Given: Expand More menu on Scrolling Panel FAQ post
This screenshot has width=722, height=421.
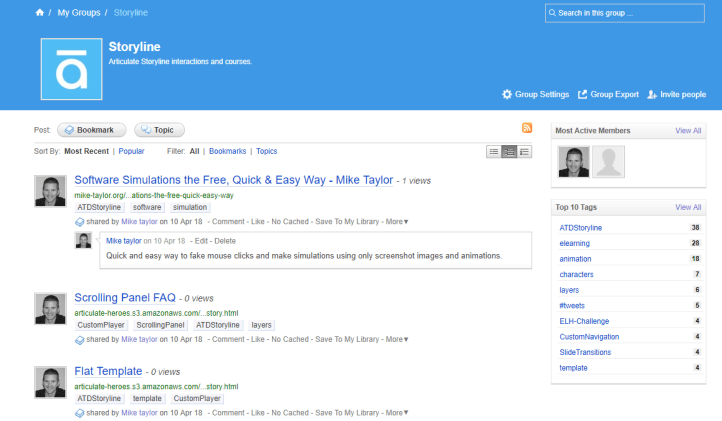Looking at the screenshot, I should pos(397,339).
